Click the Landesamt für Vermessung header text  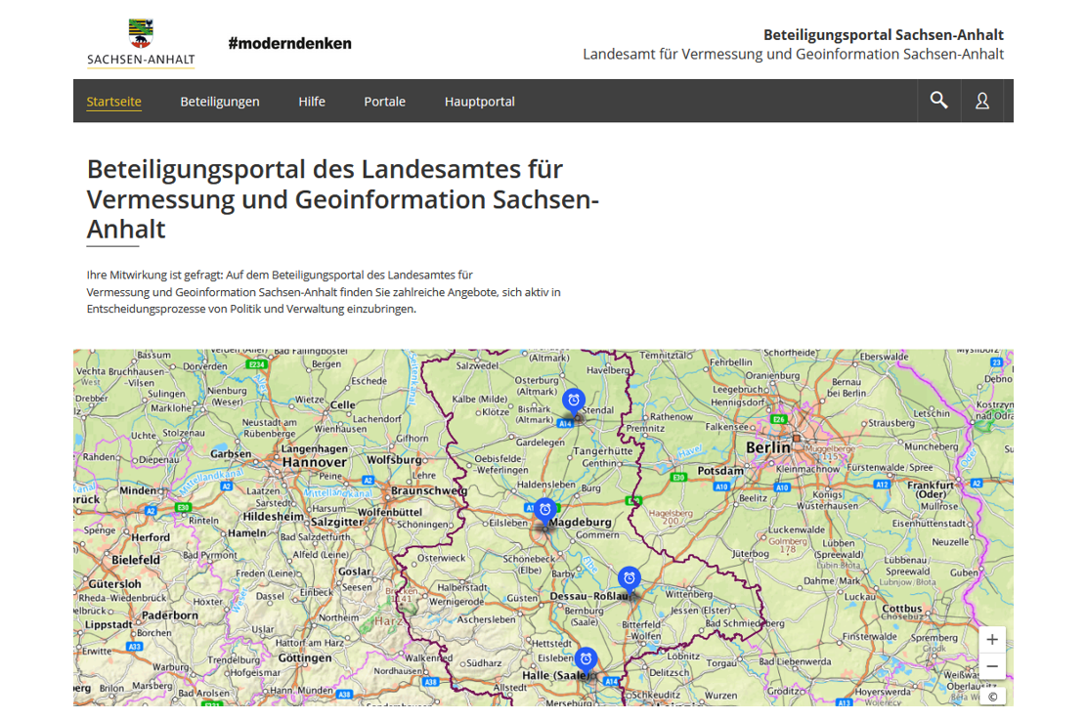point(793,54)
